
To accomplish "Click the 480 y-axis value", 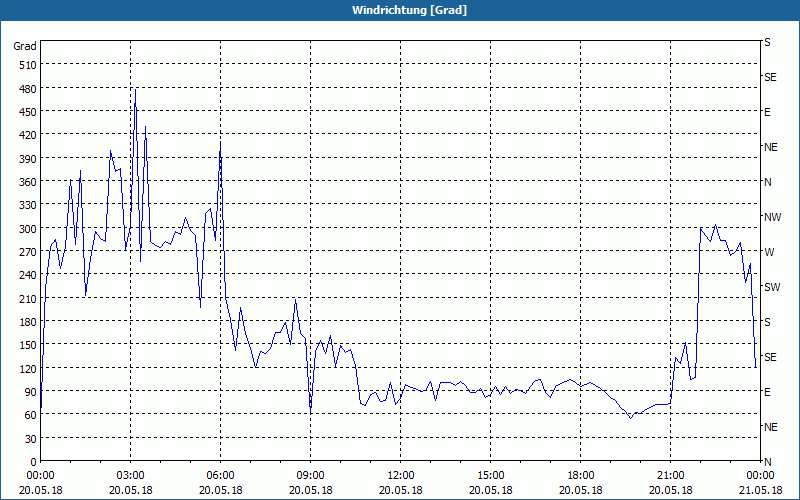I will tap(28, 89).
